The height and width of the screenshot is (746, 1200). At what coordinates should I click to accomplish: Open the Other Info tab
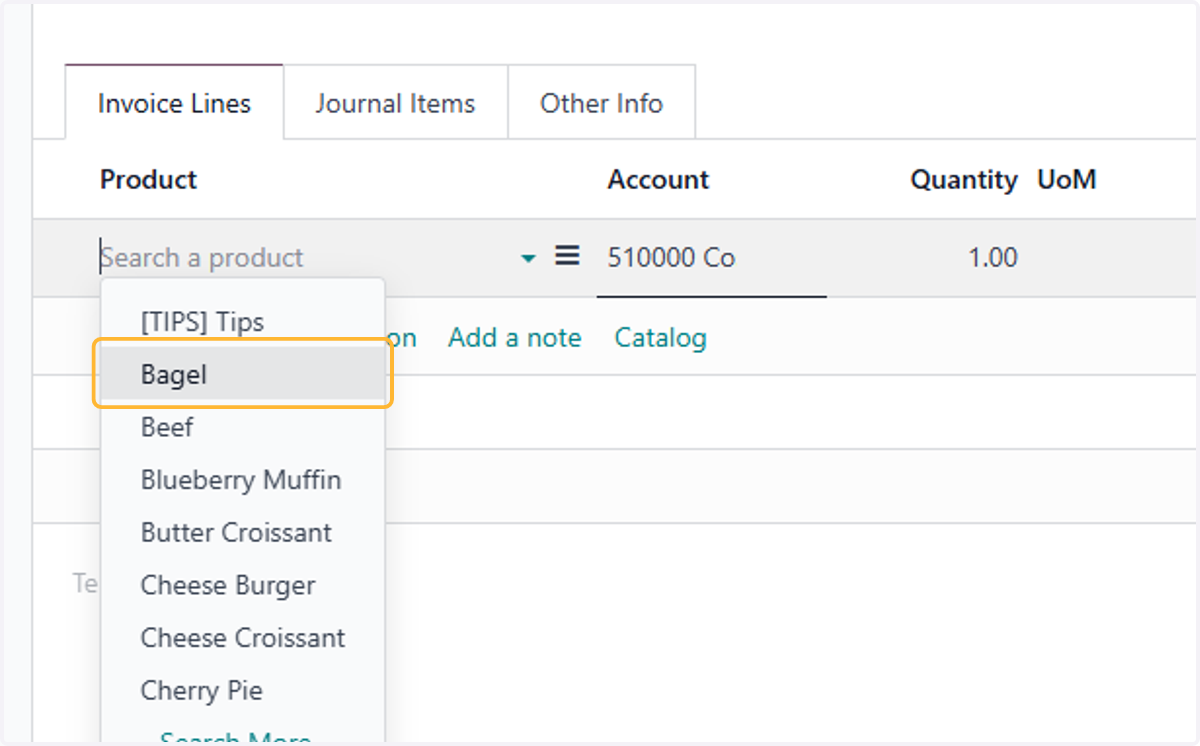(601, 103)
